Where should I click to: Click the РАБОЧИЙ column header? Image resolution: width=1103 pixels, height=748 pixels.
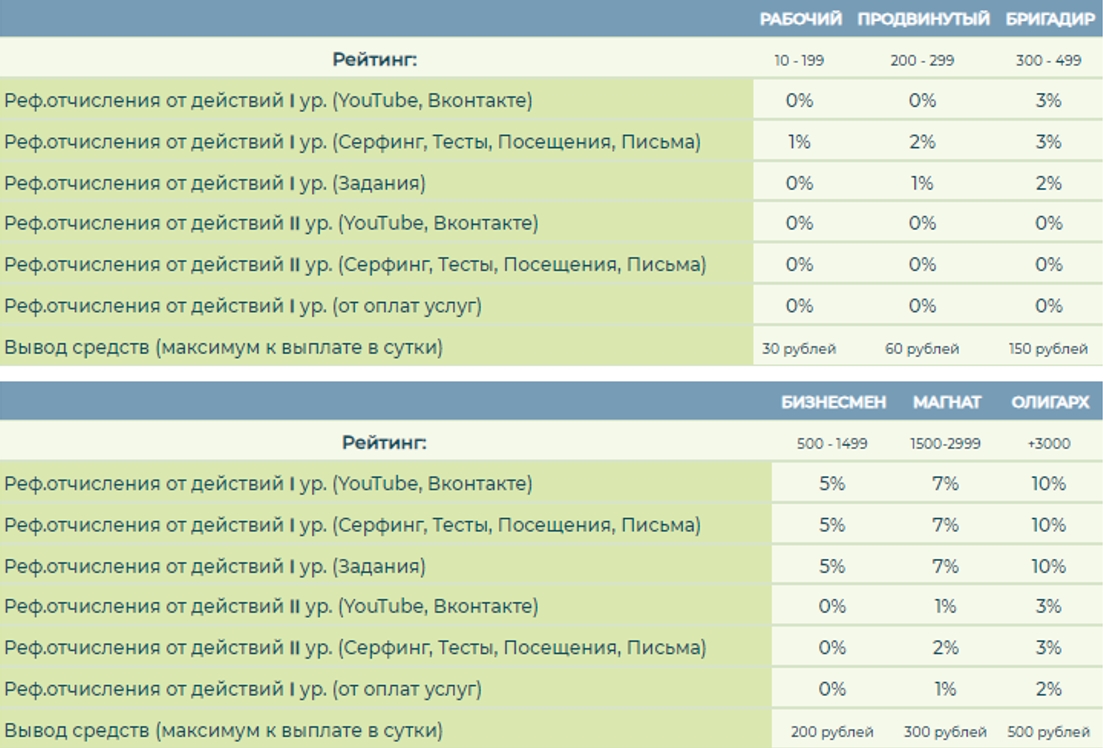point(800,19)
